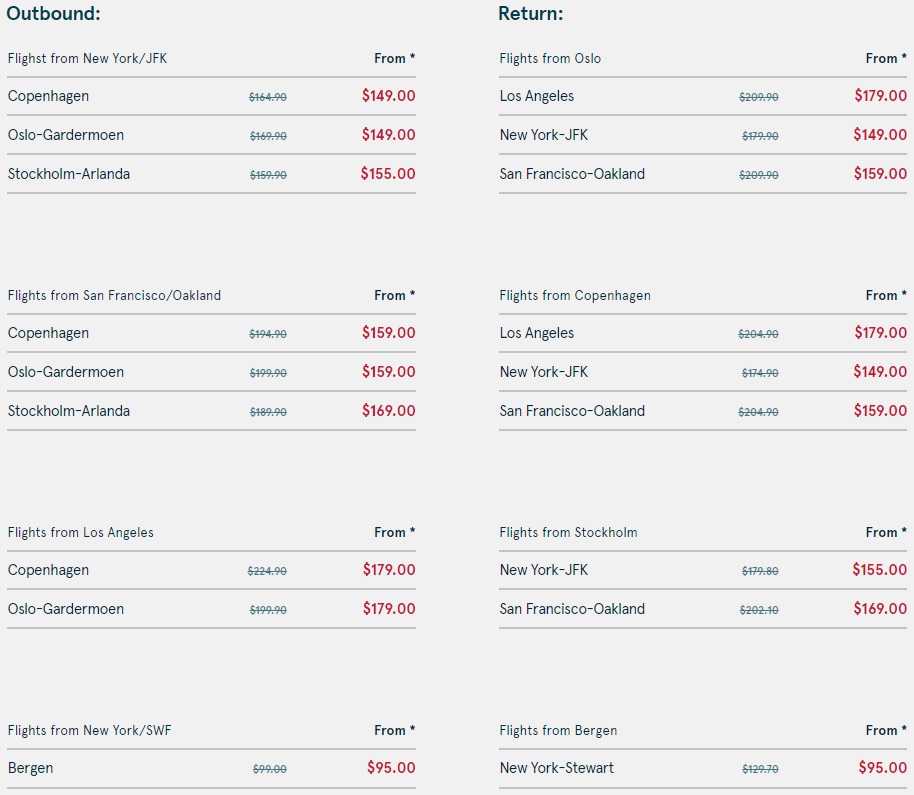Click the $95.00 price for Bergen outbound

[391, 768]
